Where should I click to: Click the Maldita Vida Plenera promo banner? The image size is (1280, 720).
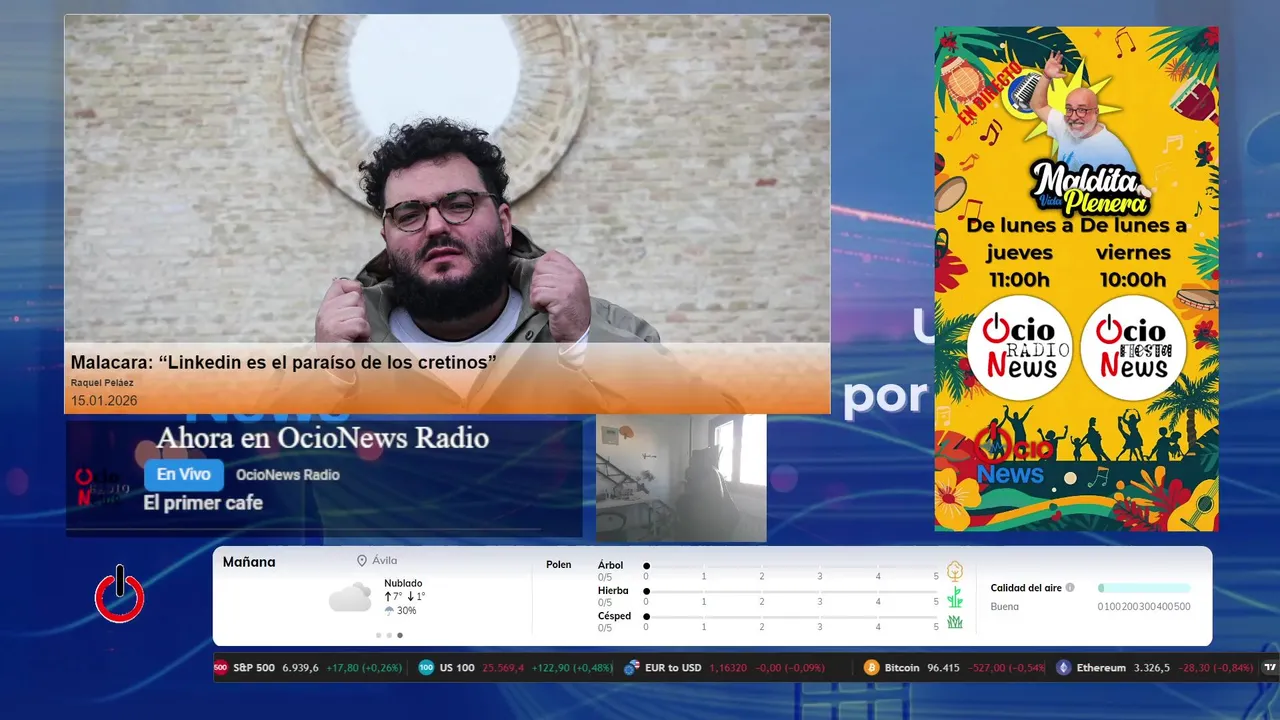1076,279
